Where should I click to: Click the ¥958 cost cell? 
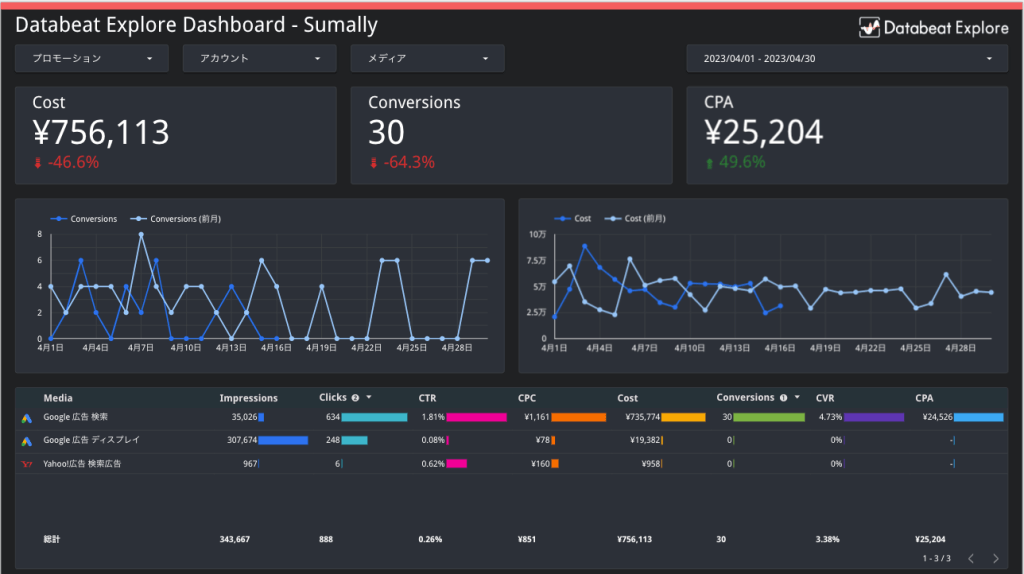[651, 464]
